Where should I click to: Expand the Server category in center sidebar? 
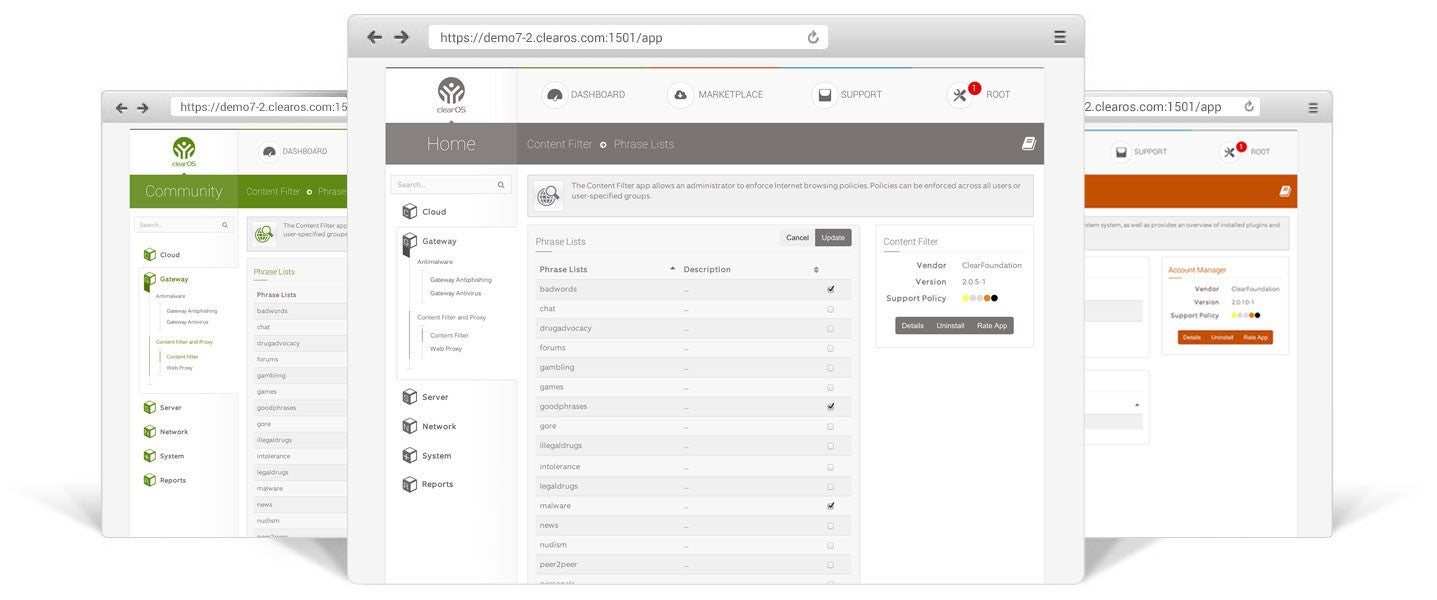pyautogui.click(x=434, y=397)
